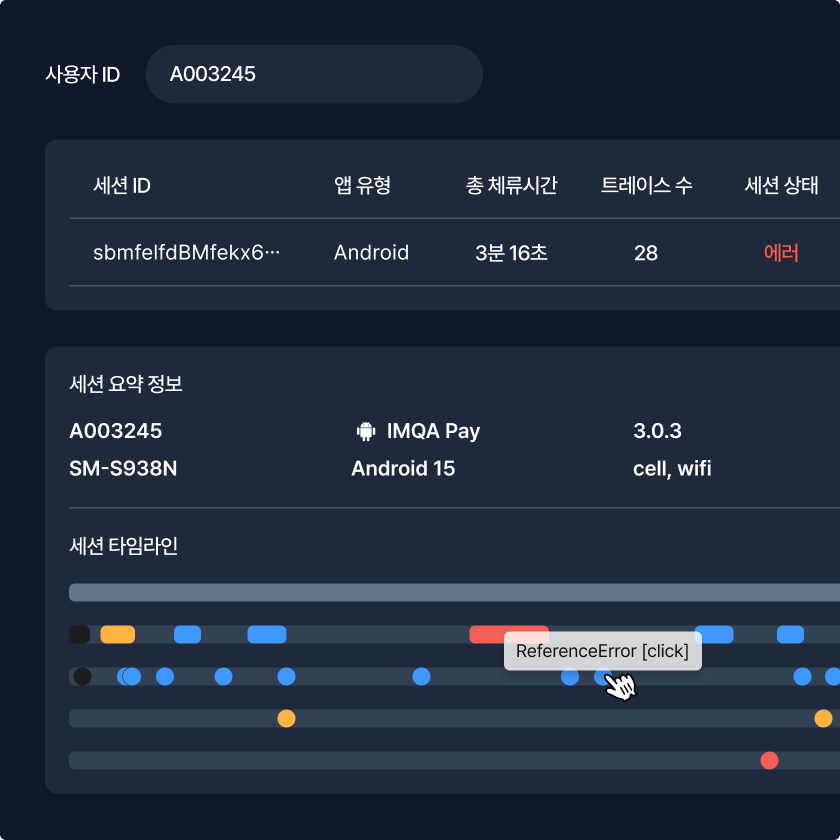
Task: Select the rightmost blue marker on the first row
Action: click(x=791, y=634)
